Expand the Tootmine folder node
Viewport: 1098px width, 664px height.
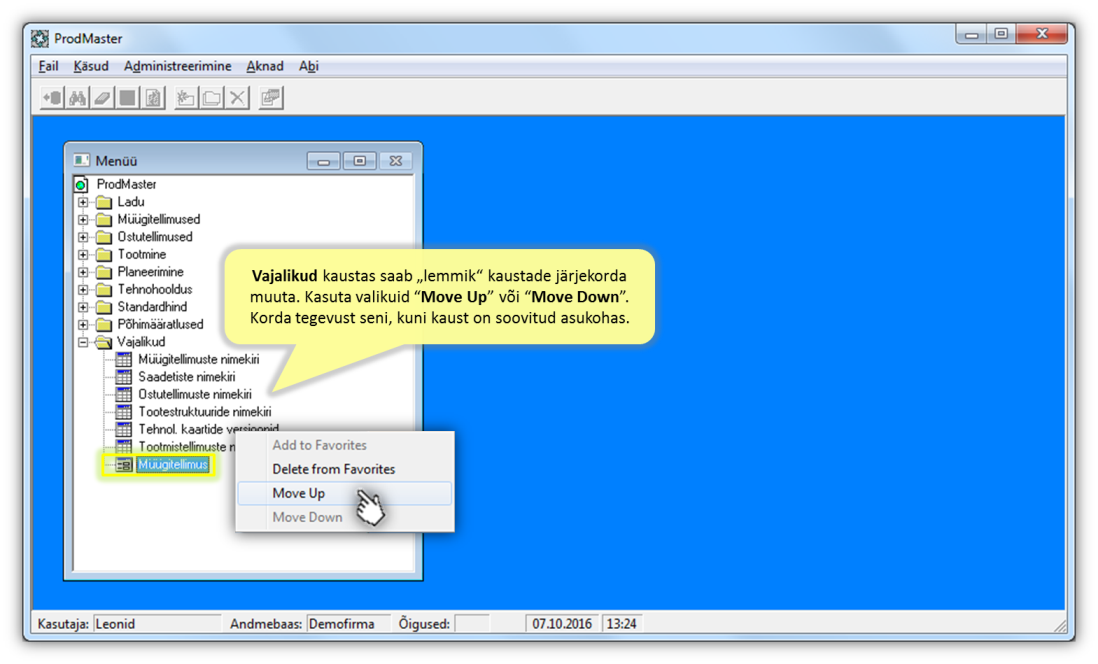[83, 255]
